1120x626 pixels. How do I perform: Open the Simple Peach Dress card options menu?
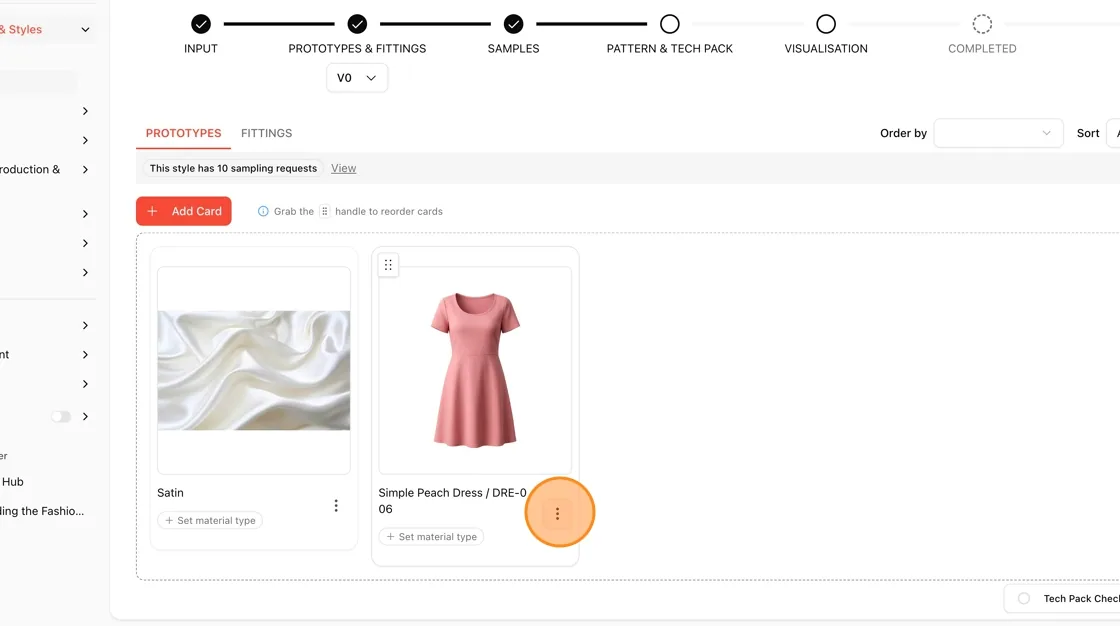point(557,514)
